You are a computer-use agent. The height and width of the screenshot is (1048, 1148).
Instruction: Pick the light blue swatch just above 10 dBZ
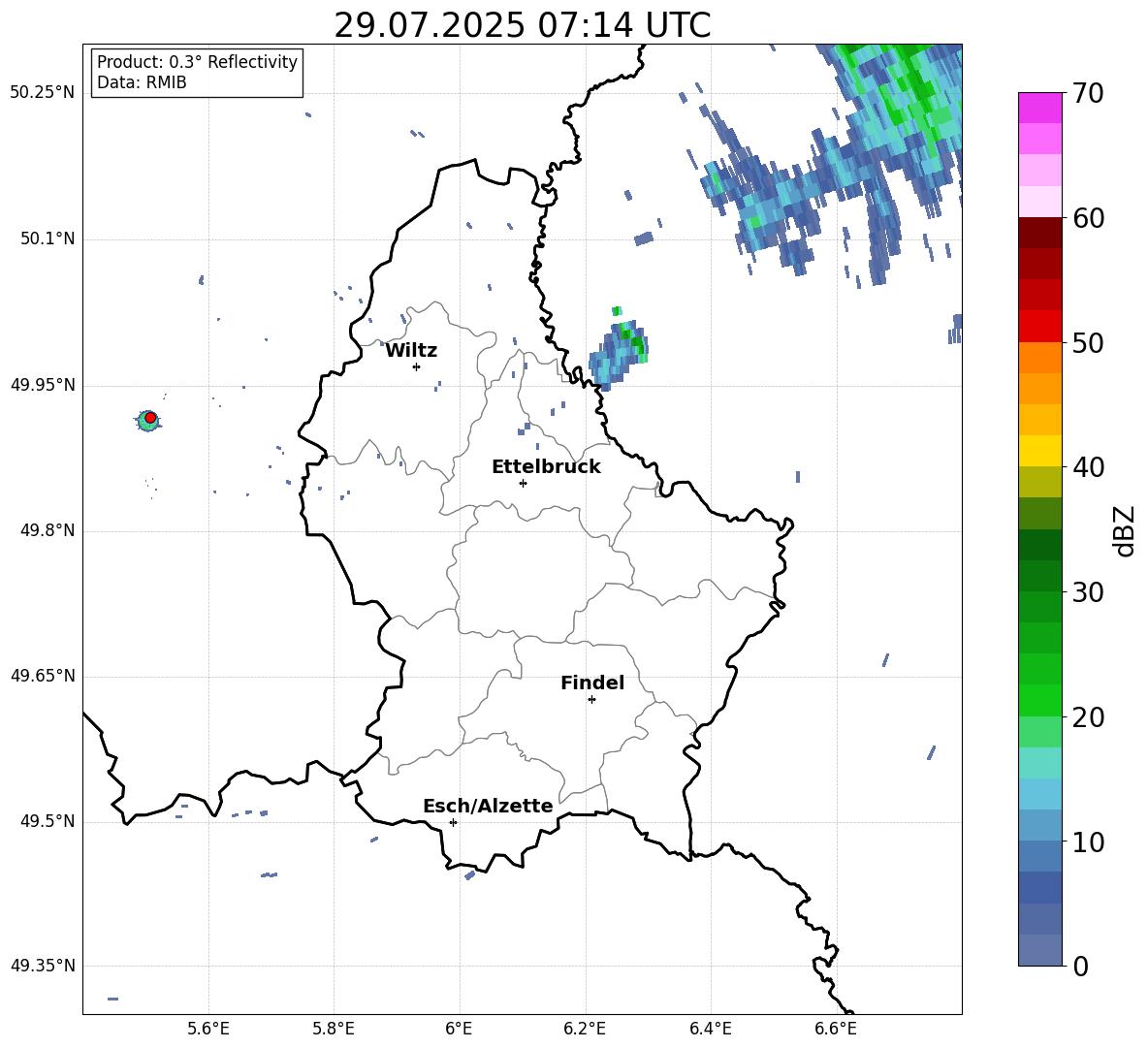tap(1039, 826)
